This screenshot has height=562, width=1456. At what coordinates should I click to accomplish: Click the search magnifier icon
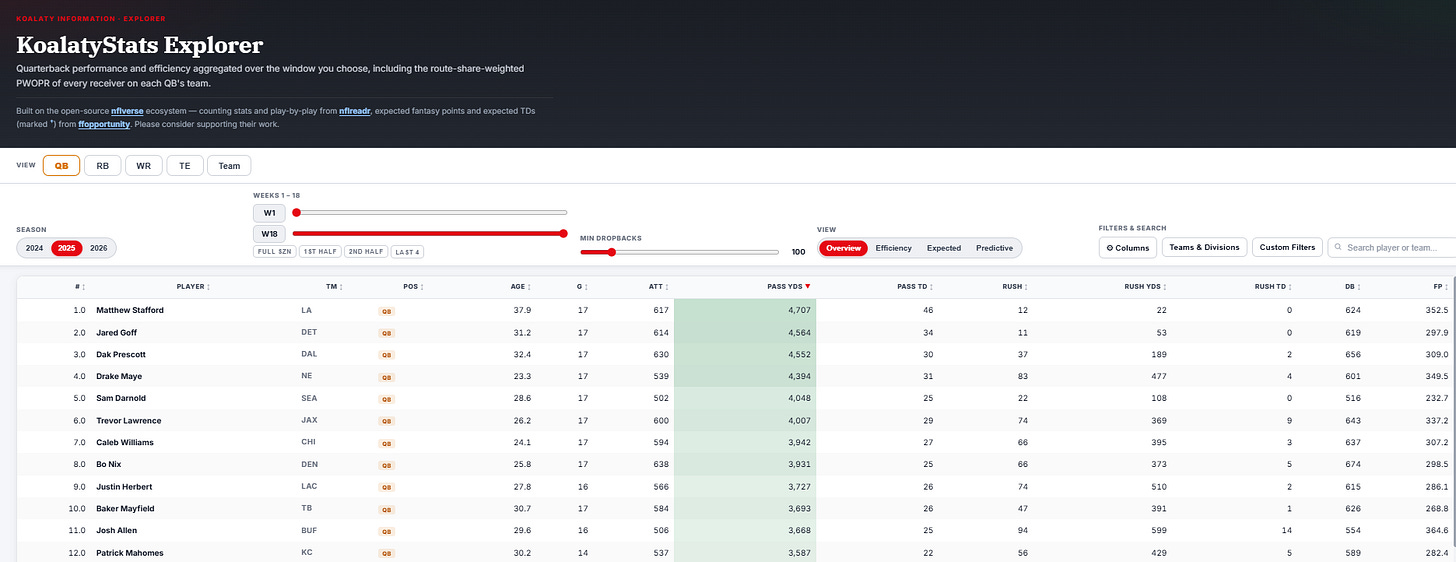pos(1339,247)
